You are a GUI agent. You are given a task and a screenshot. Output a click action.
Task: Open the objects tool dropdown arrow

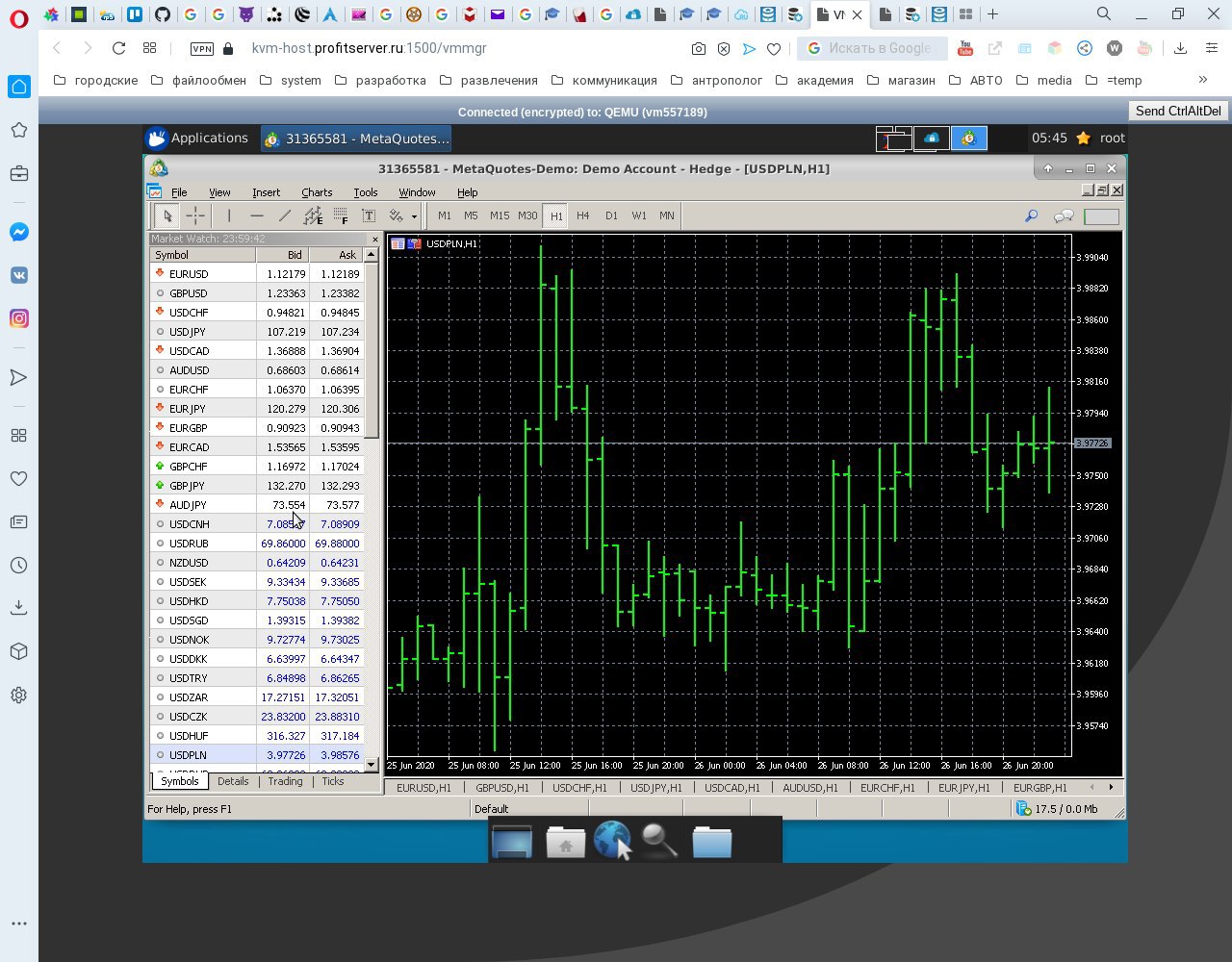coord(414,215)
